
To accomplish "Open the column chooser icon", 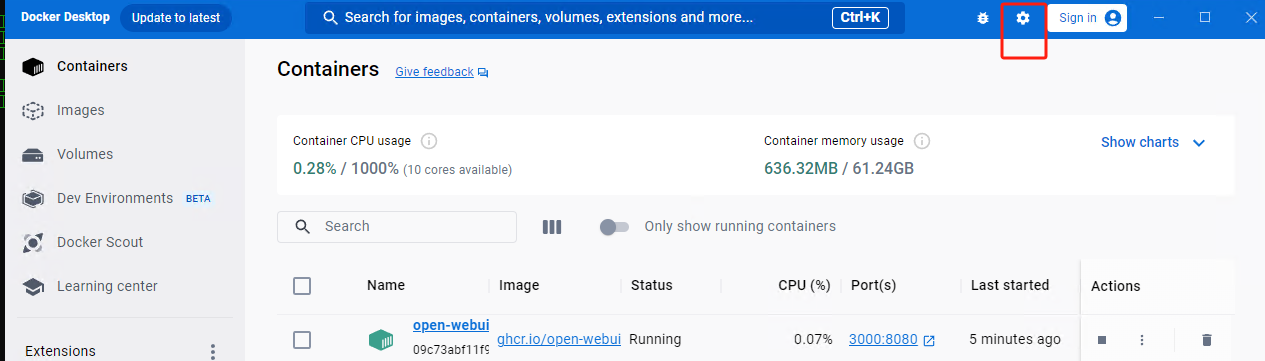I will [552, 227].
